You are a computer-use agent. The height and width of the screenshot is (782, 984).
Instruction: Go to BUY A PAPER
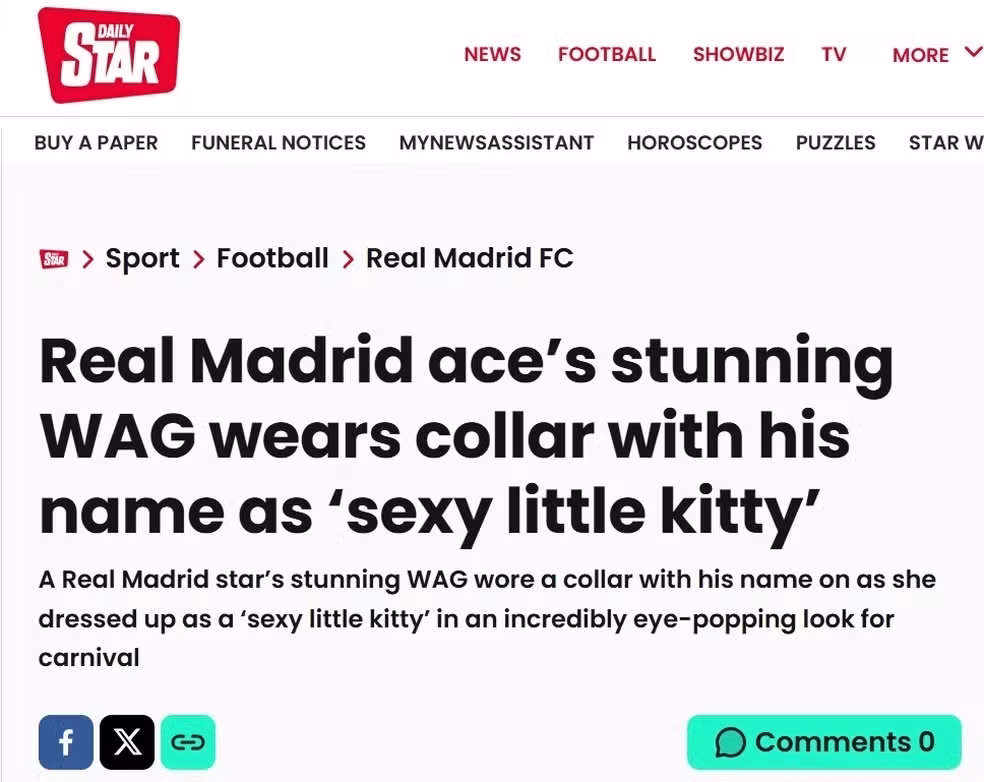click(x=96, y=143)
